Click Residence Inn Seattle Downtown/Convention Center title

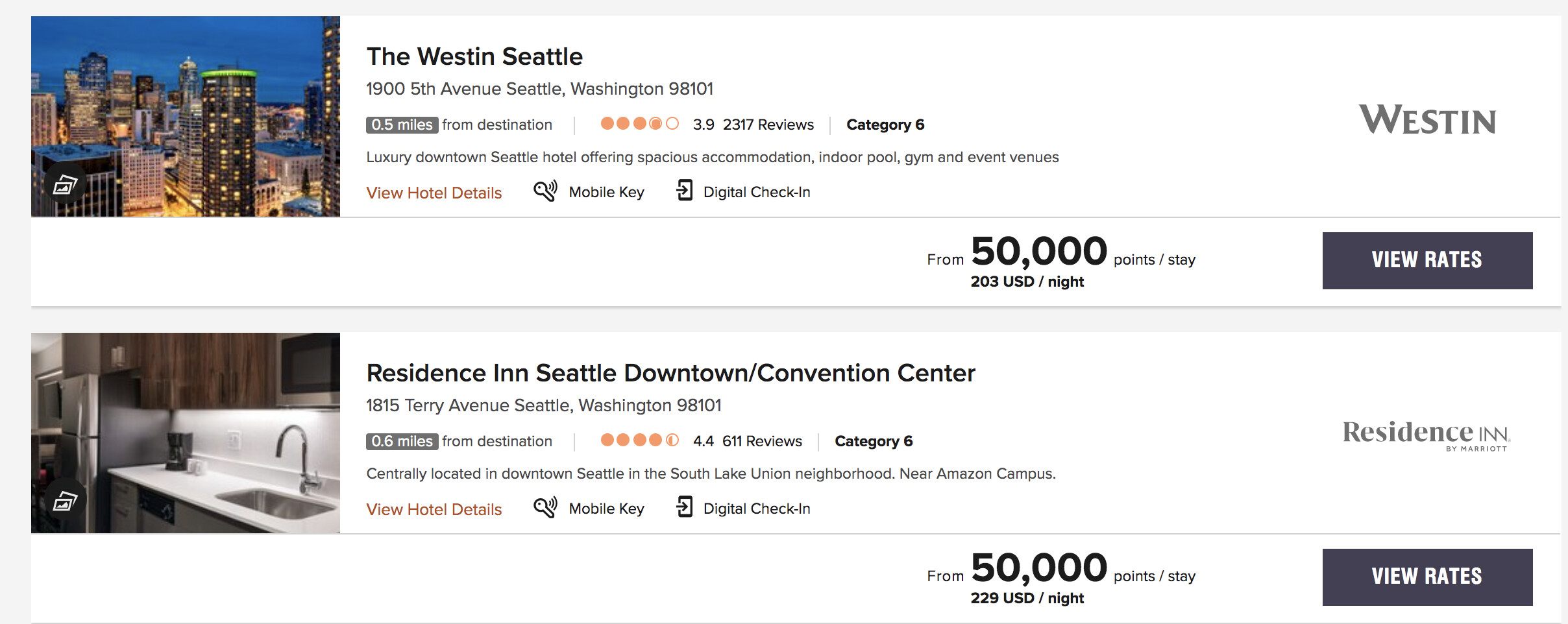click(x=670, y=373)
